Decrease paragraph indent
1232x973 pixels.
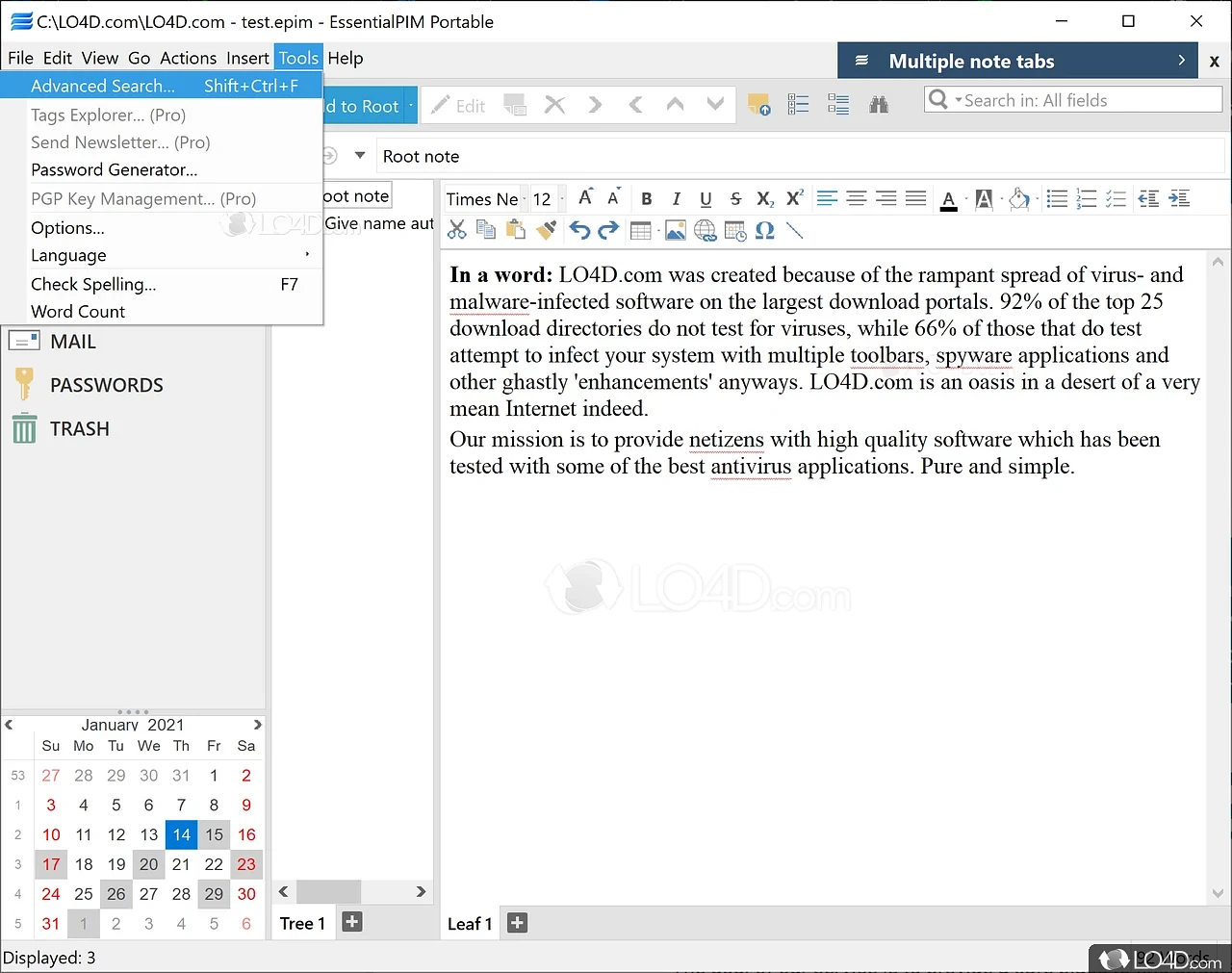coord(1148,199)
